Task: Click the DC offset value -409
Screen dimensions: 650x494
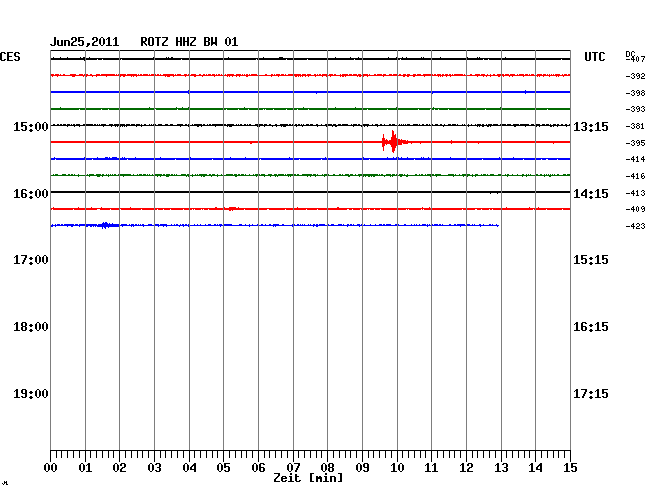Action: (x=635, y=209)
